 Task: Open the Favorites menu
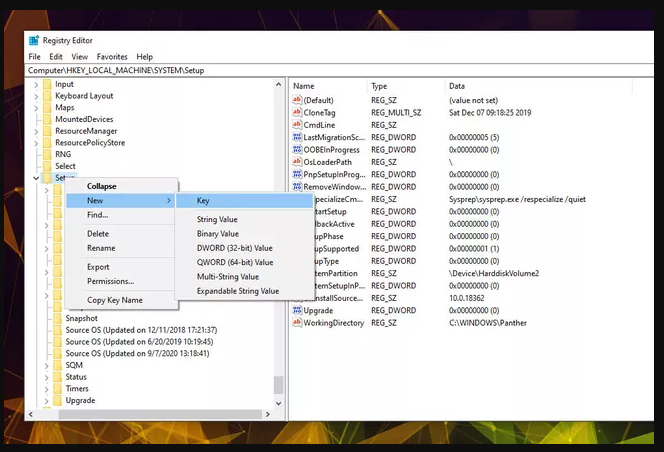coord(112,57)
